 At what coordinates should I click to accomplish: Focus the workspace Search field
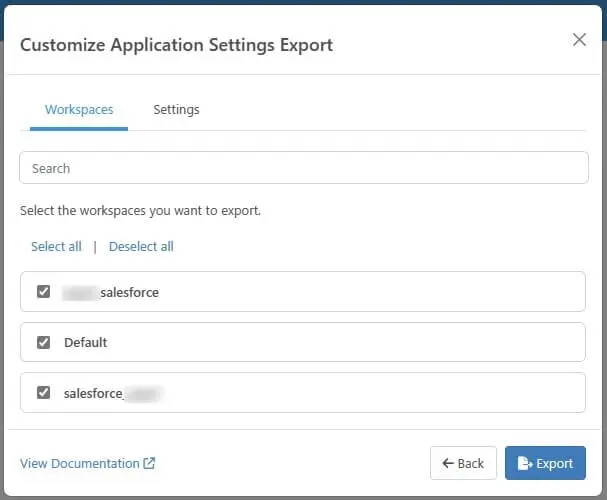(x=303, y=168)
